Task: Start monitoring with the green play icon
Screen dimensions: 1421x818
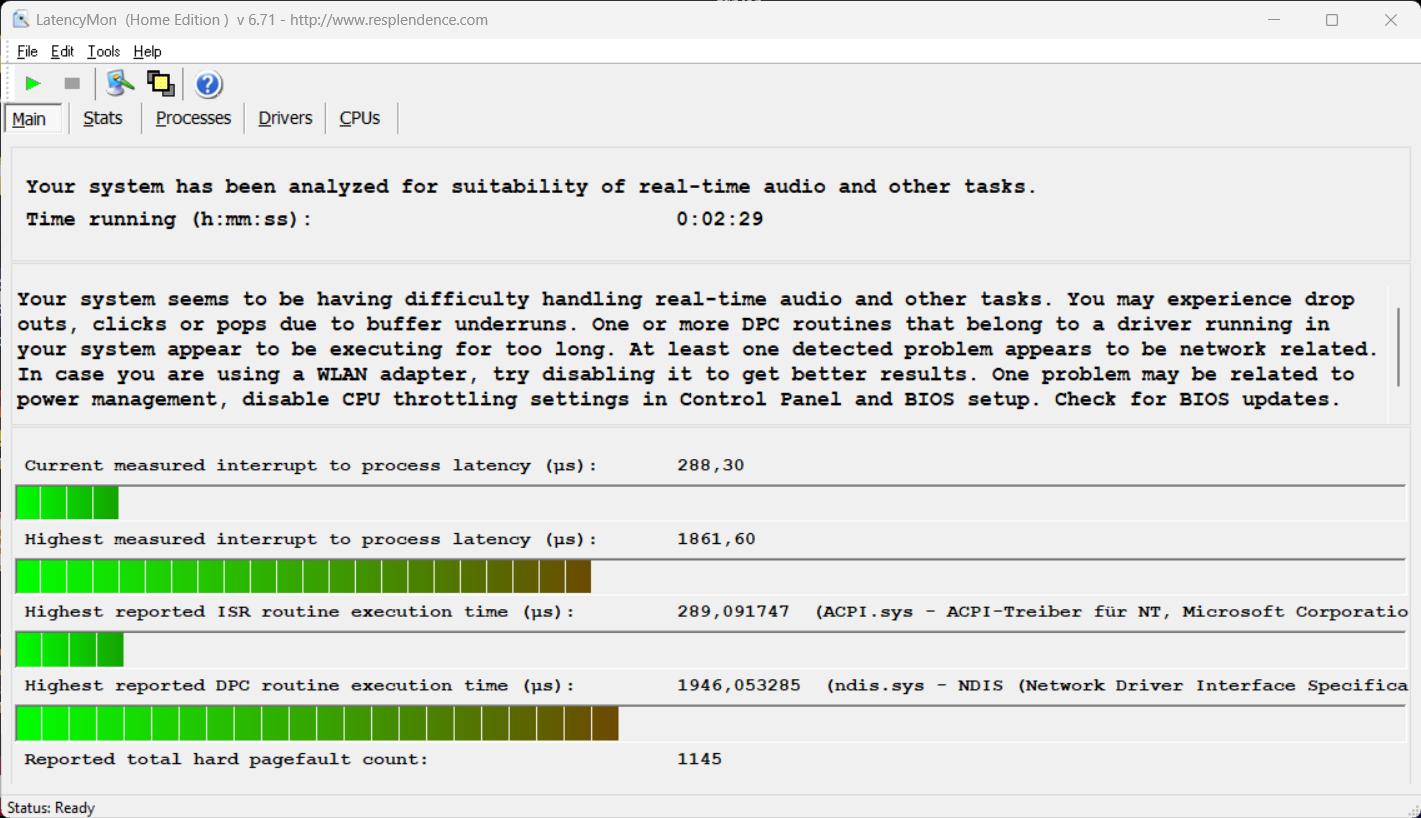Action: point(33,84)
